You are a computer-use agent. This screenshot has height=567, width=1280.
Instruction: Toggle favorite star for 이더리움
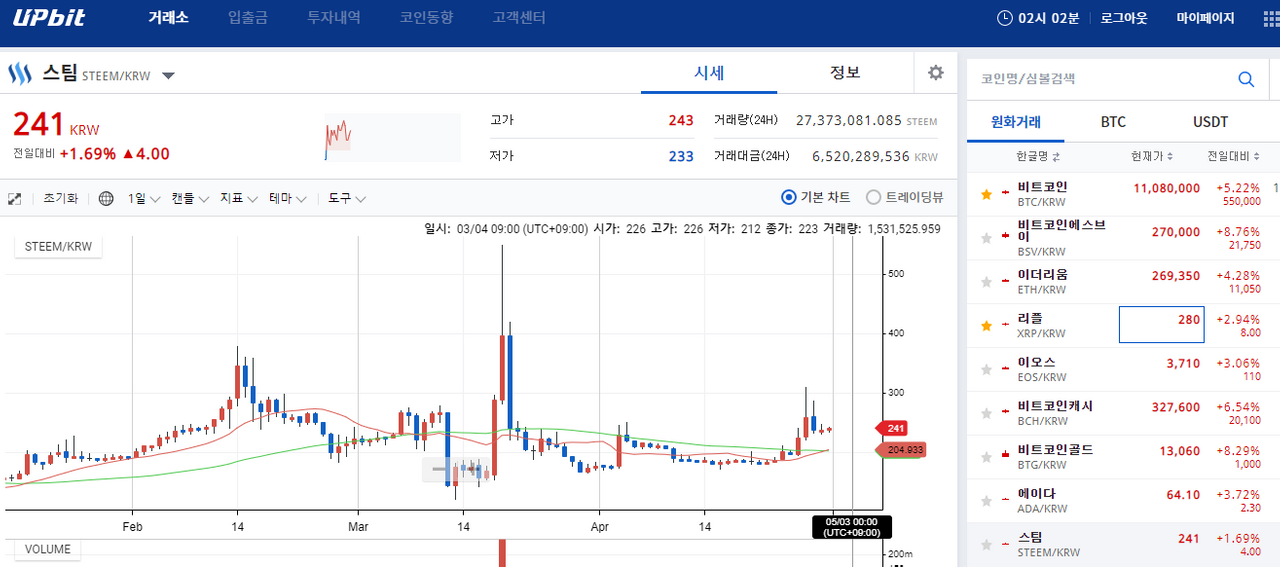pyautogui.click(x=987, y=282)
